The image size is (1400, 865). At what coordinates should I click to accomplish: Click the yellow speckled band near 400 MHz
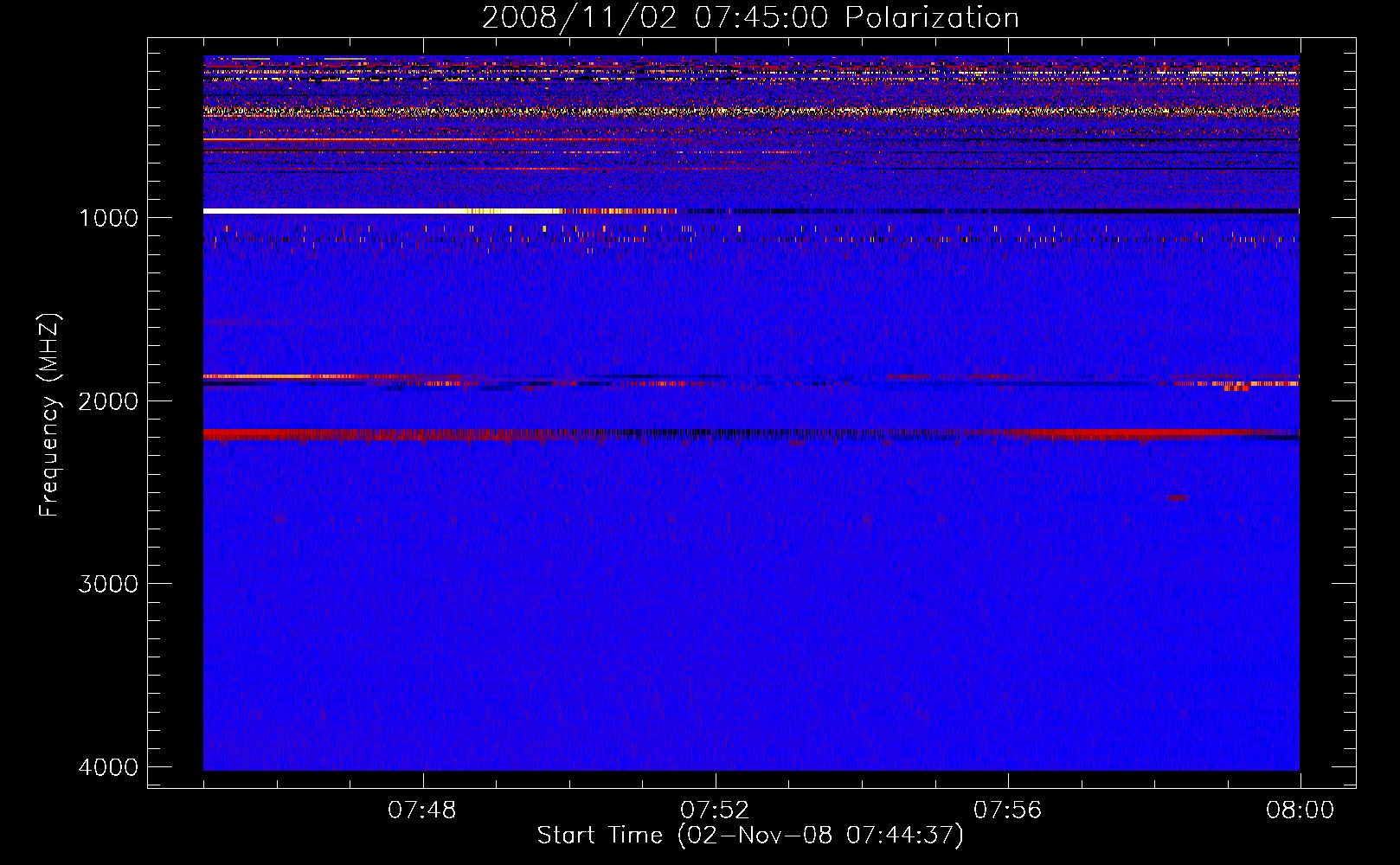tap(751, 111)
